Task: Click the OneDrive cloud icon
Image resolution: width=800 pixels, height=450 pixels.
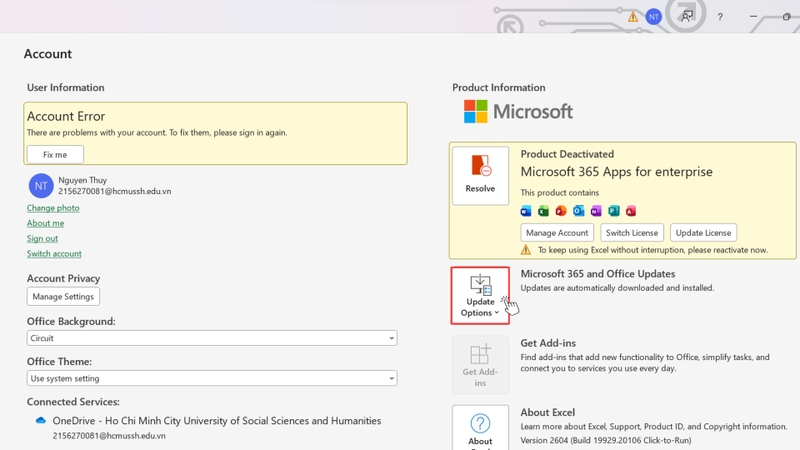Action: click(x=41, y=420)
